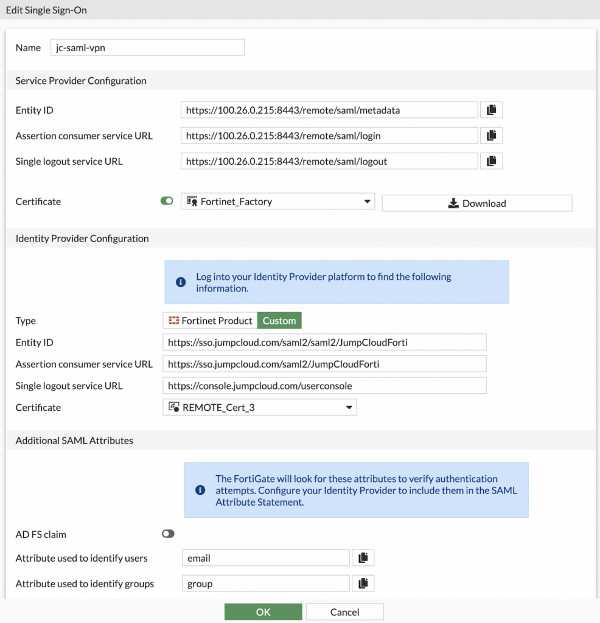Cancel editing the Single Sign-On
This screenshot has height=623, width=600.
[x=344, y=612]
